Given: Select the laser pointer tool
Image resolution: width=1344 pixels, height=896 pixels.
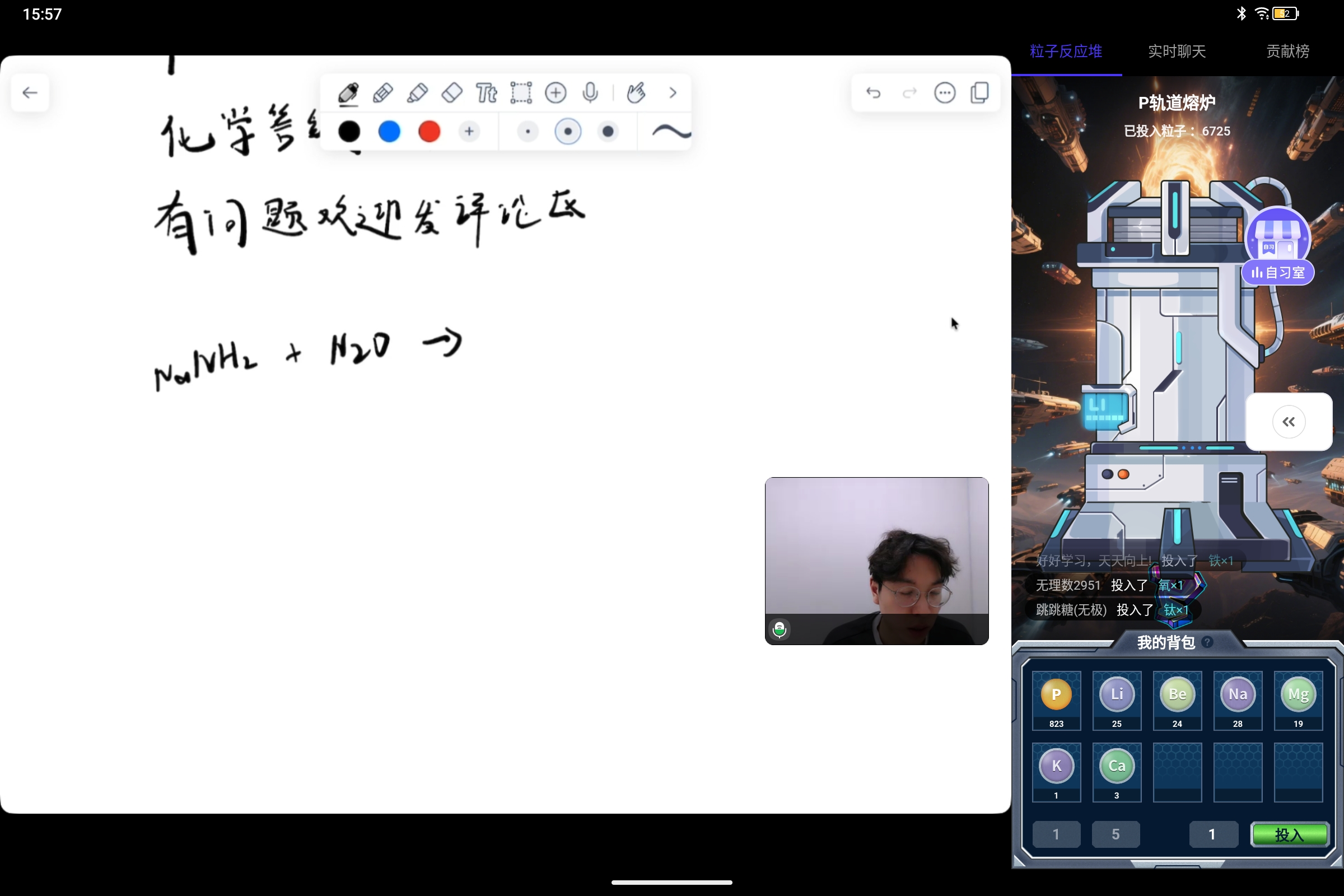Looking at the screenshot, I should click(637, 92).
